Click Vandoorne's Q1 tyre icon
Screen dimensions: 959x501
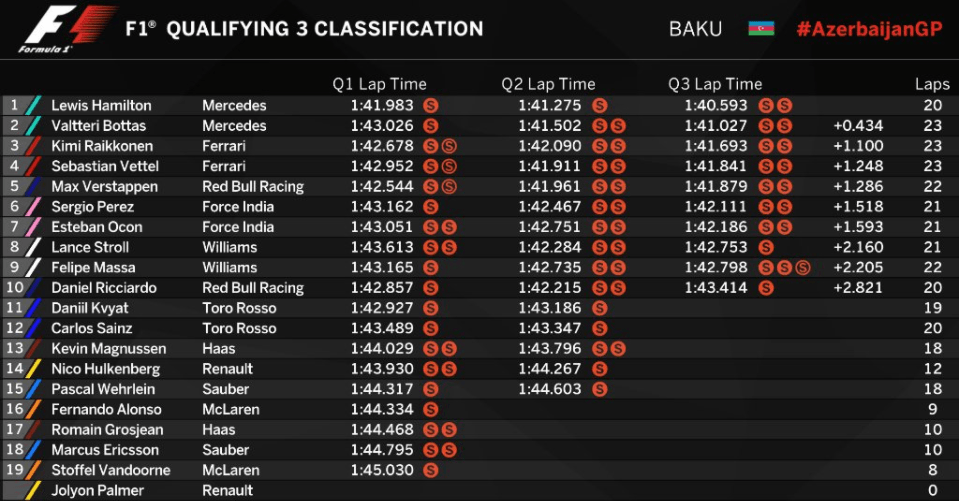pyautogui.click(x=431, y=470)
